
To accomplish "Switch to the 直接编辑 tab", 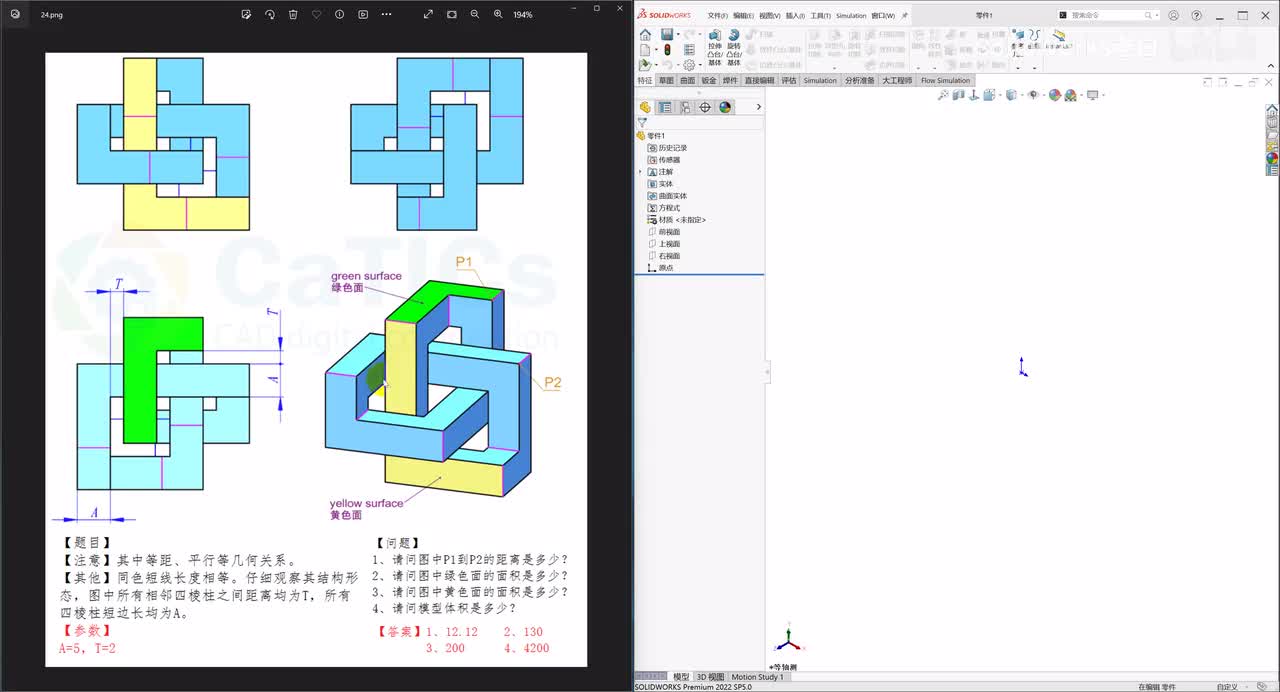I will point(759,80).
